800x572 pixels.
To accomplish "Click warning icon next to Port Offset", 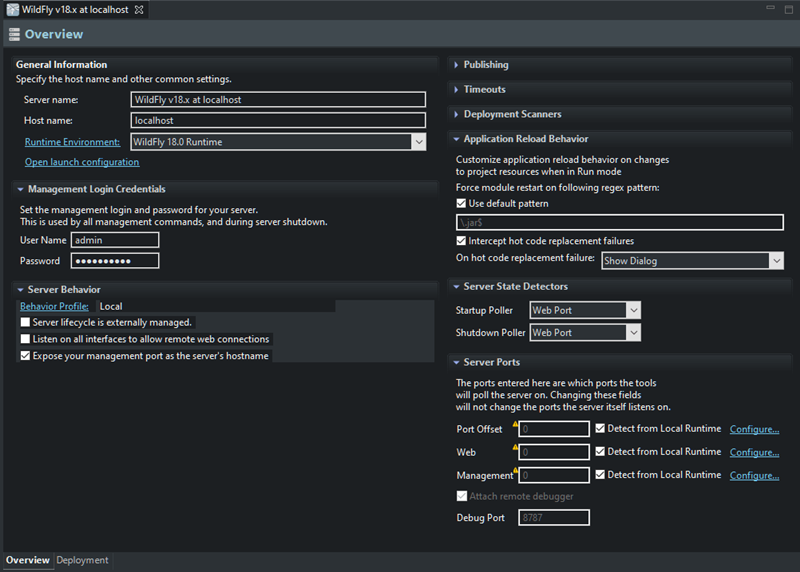I will pos(516,425).
